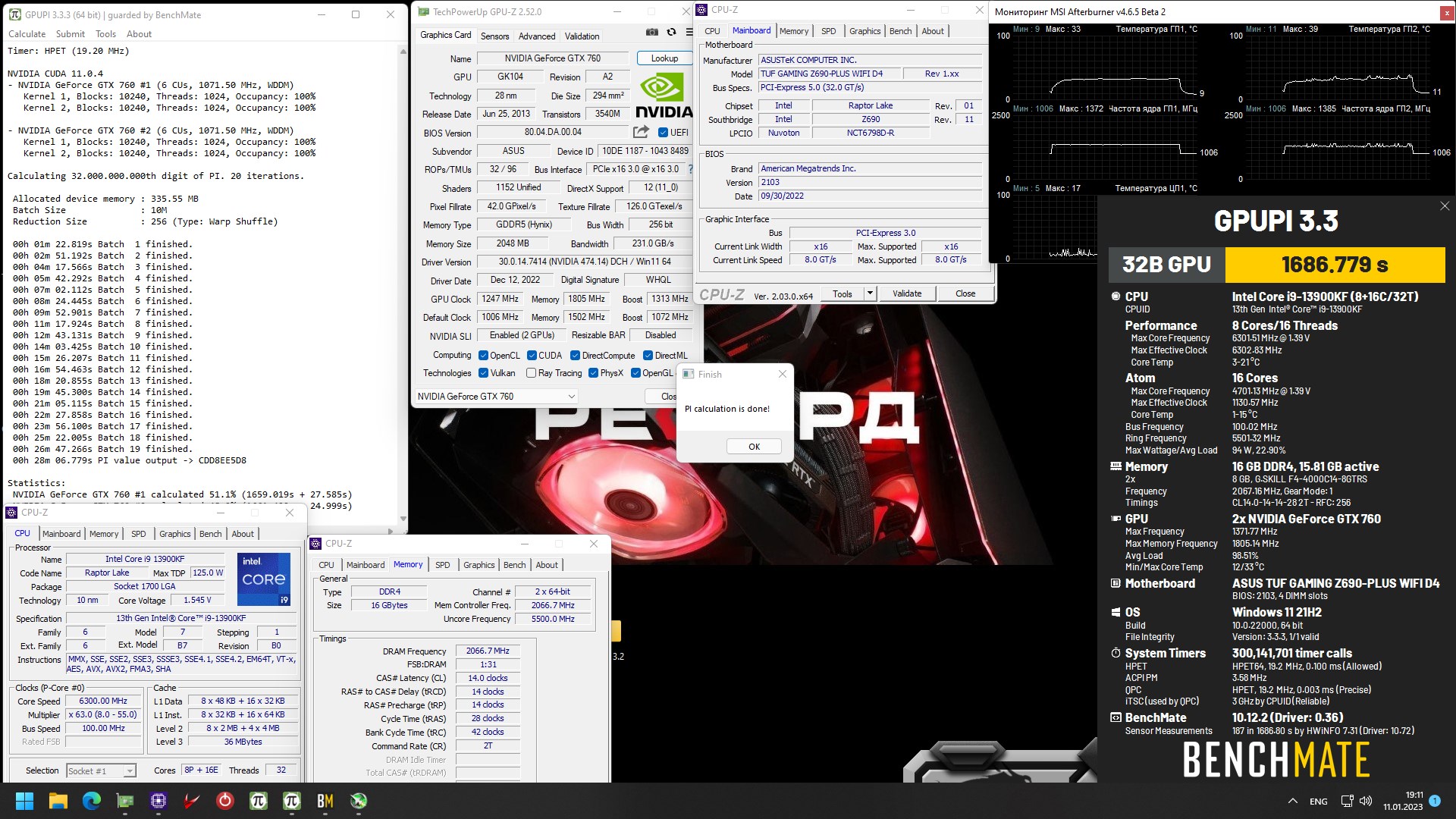Open network status tray icon
Image resolution: width=1456 pixels, height=819 pixels.
(x=1347, y=801)
